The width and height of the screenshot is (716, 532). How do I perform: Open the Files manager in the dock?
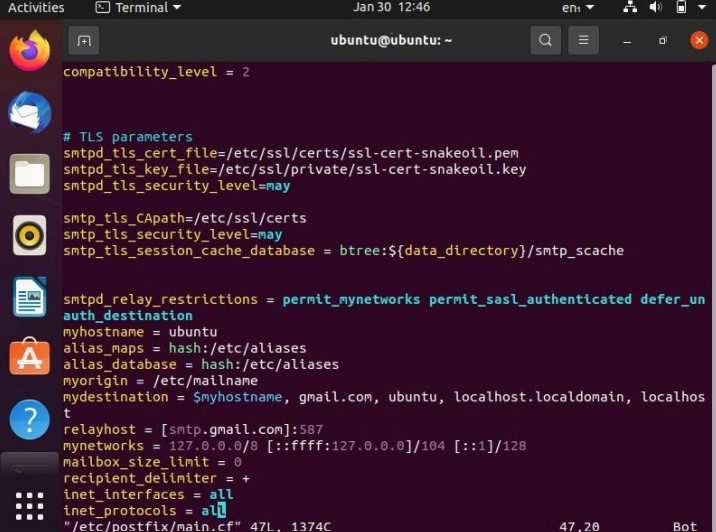[30, 174]
